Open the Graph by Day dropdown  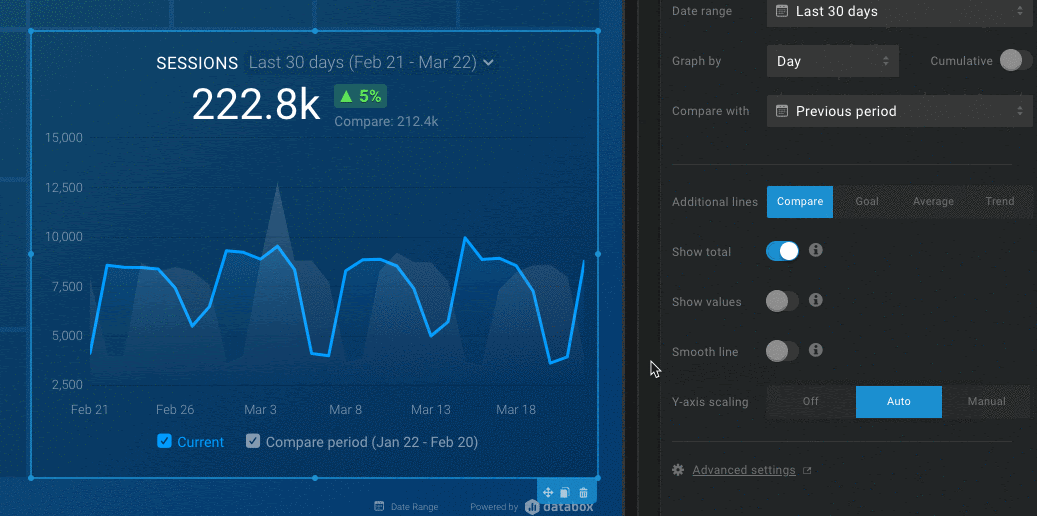(x=832, y=61)
